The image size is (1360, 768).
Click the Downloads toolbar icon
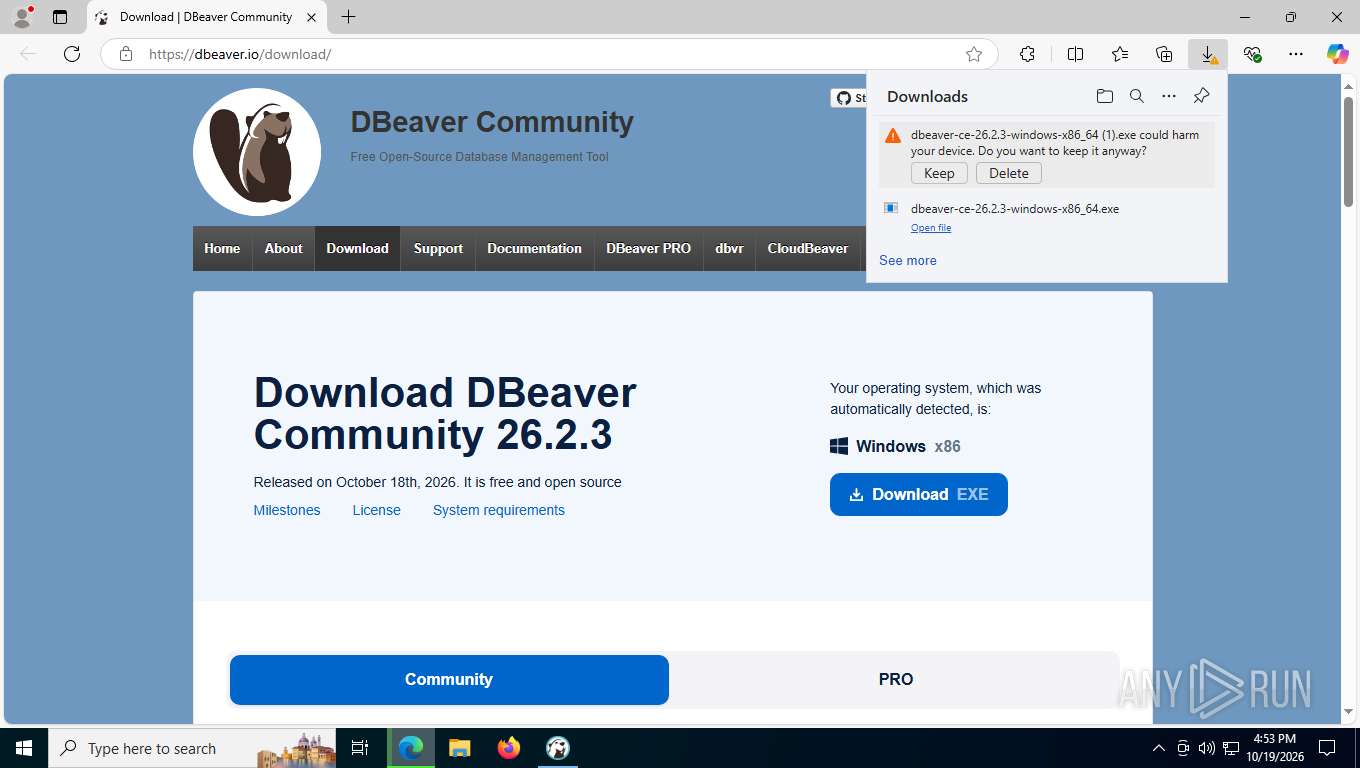tap(1208, 54)
